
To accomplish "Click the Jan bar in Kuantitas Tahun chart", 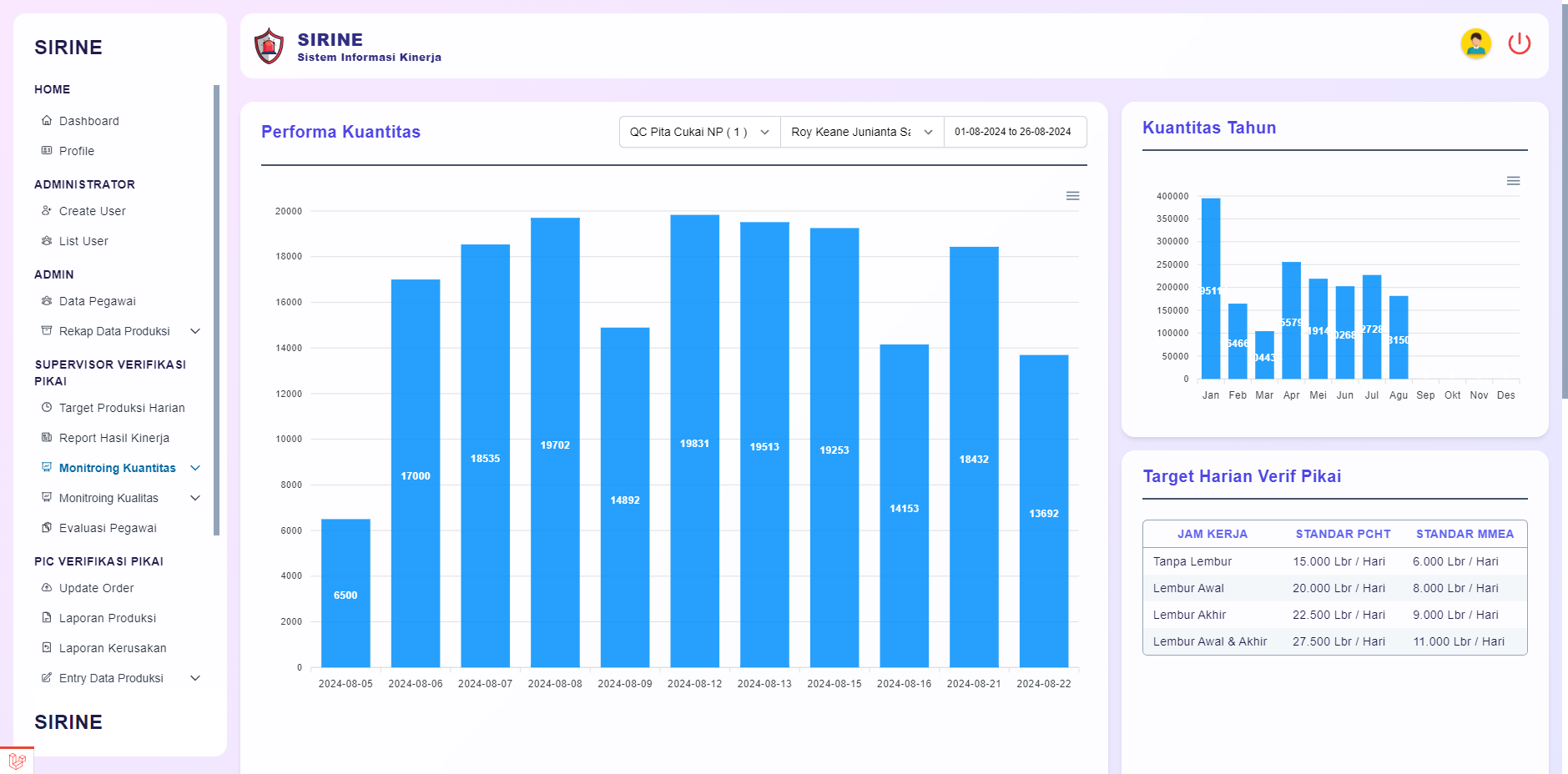I will point(1211,289).
